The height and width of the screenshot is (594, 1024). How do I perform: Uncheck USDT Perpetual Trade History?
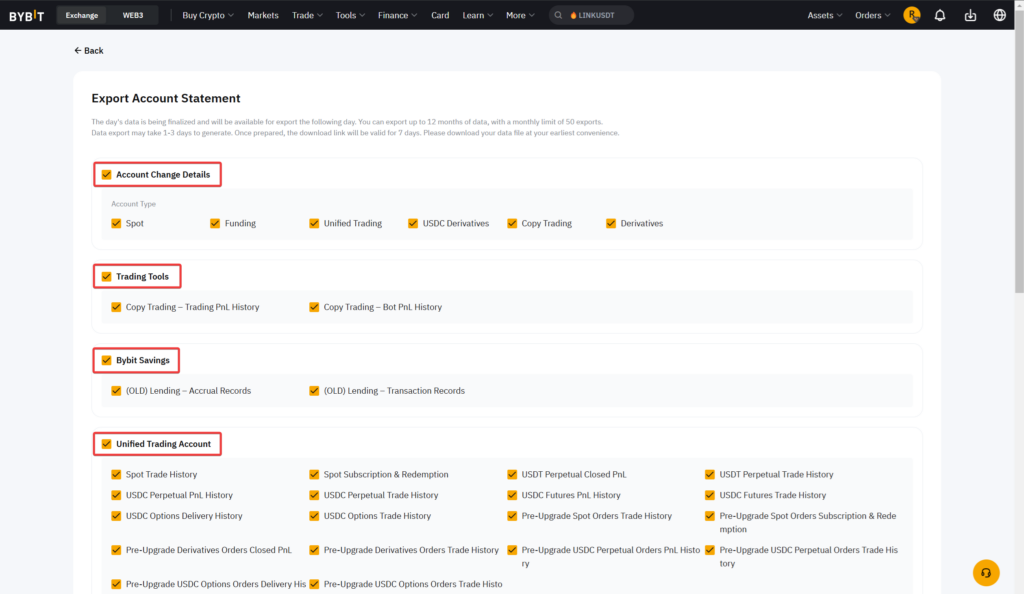710,475
